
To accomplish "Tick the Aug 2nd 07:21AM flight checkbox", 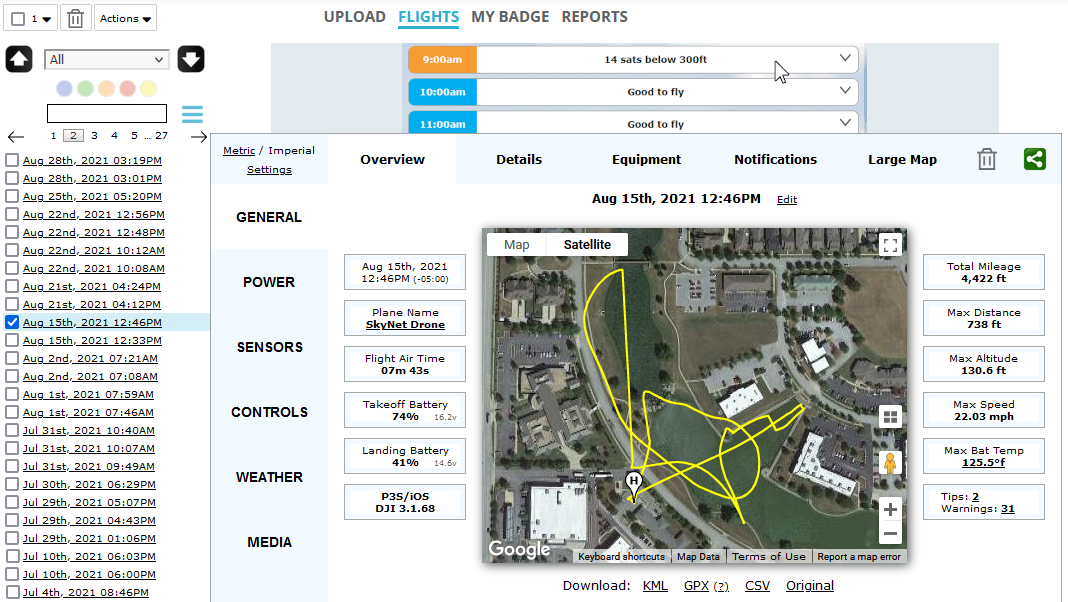I will click(12, 358).
